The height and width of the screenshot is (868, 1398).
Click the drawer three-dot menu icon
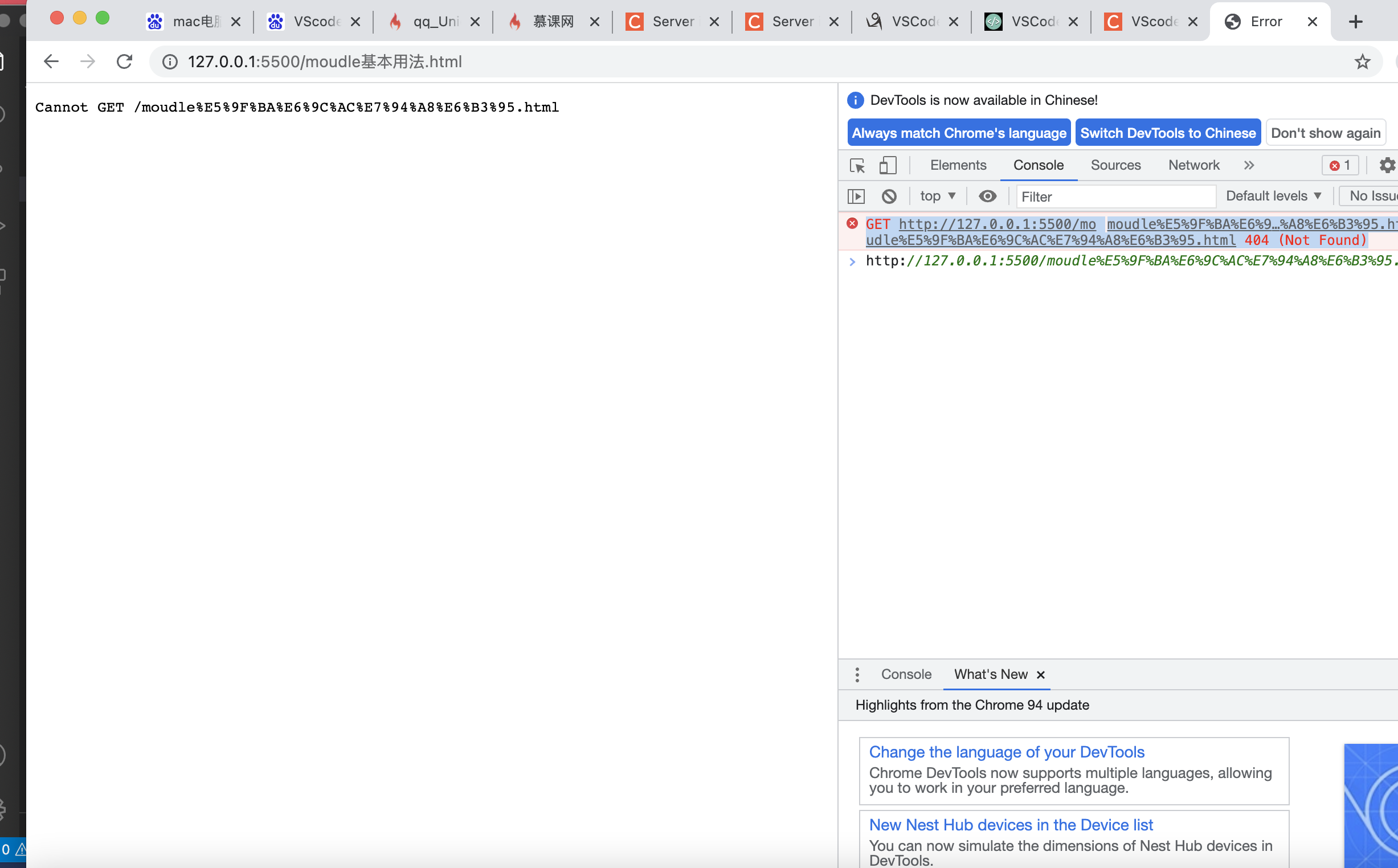(857, 674)
